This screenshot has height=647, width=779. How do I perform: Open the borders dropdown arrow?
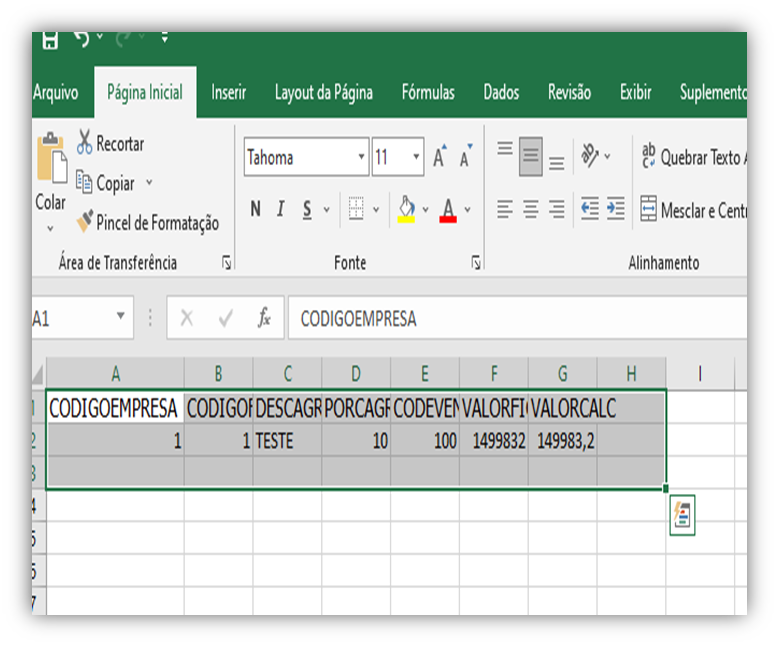click(376, 210)
